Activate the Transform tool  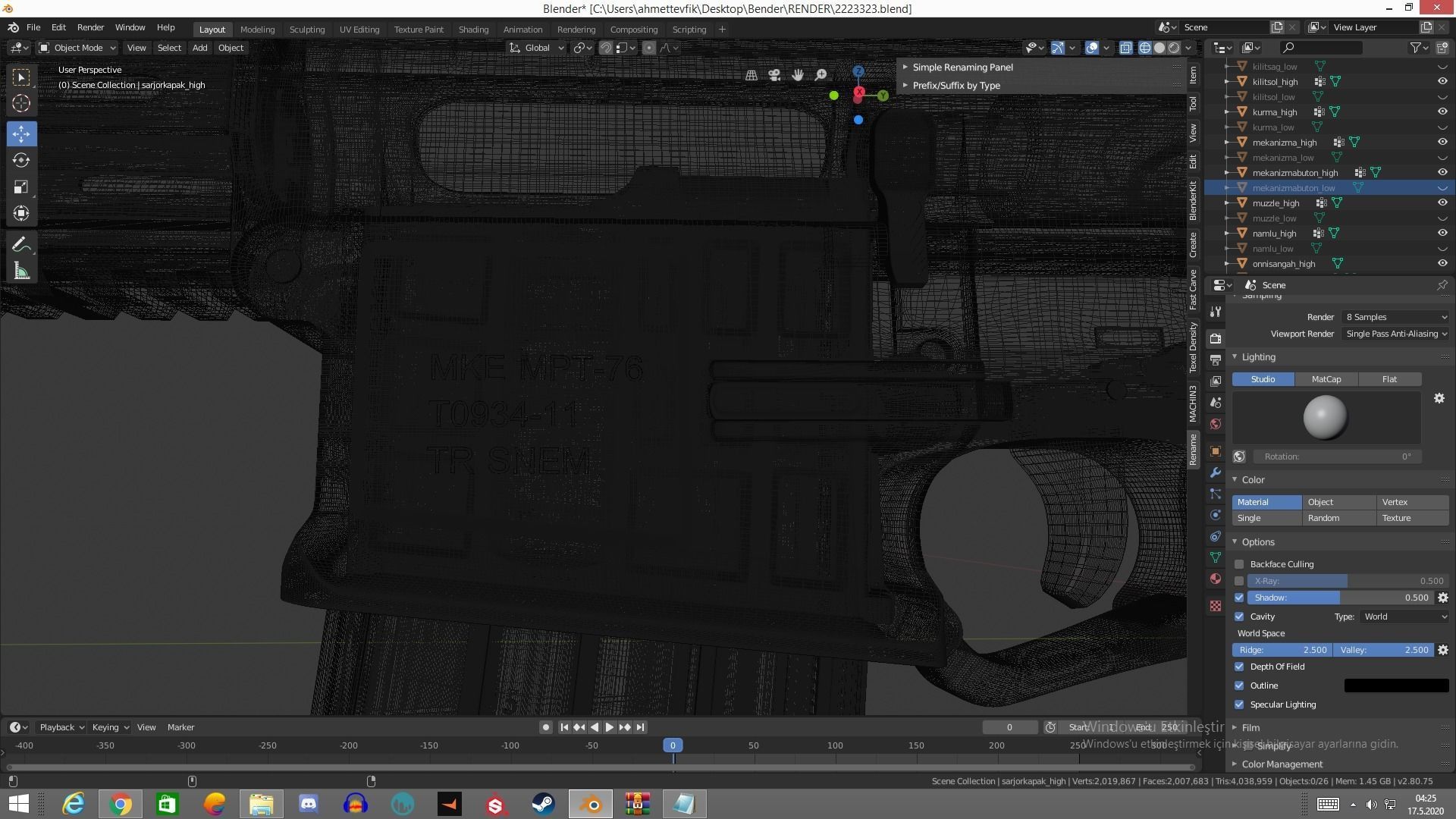coord(21,213)
